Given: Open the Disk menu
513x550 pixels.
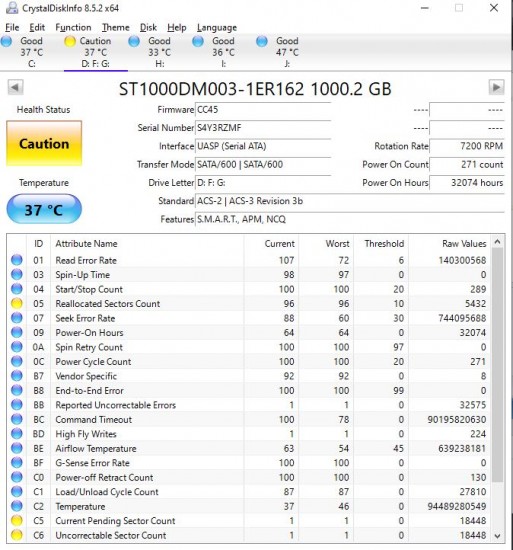Looking at the screenshot, I should pos(148,27).
